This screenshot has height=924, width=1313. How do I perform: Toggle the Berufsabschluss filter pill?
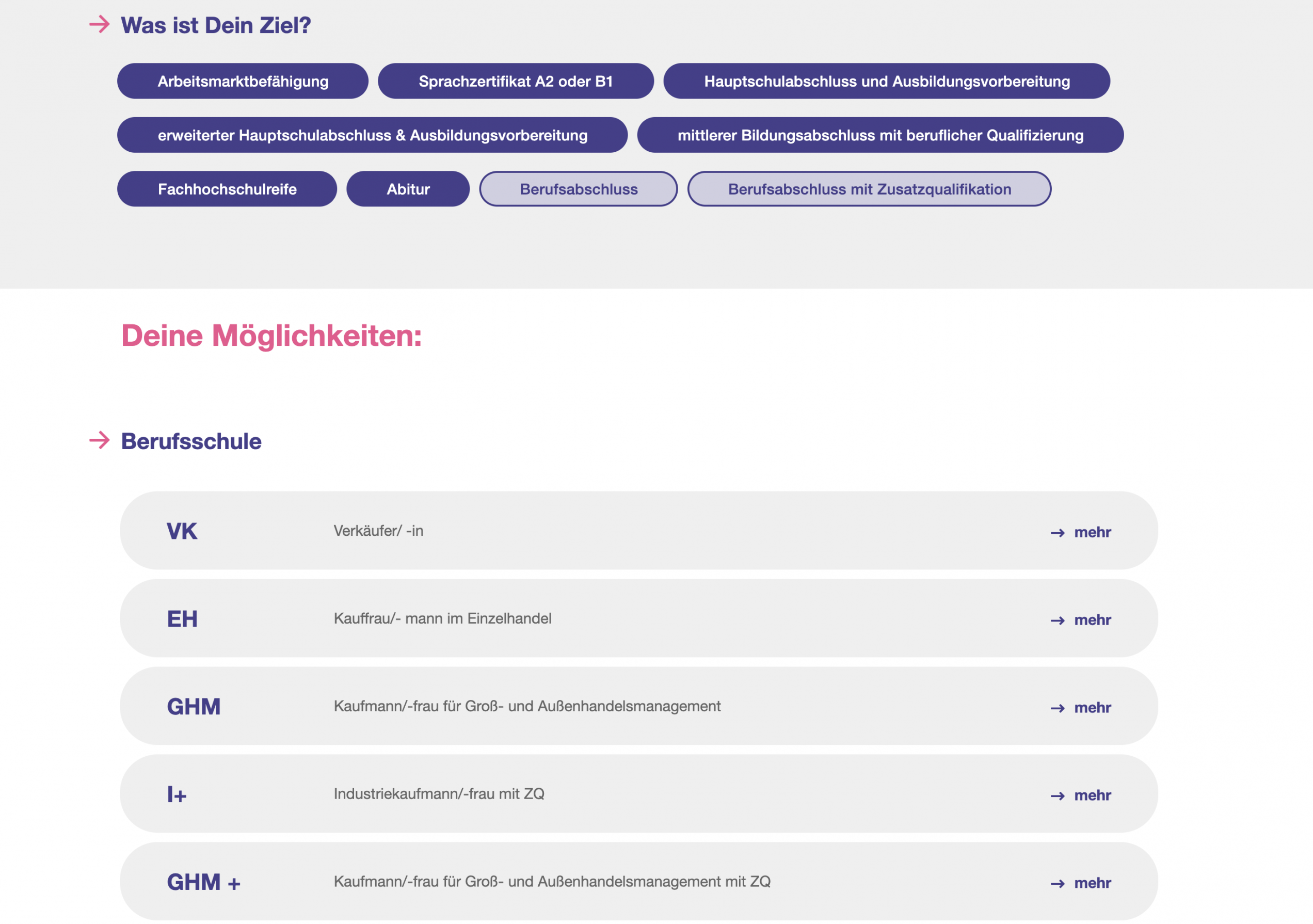click(578, 189)
